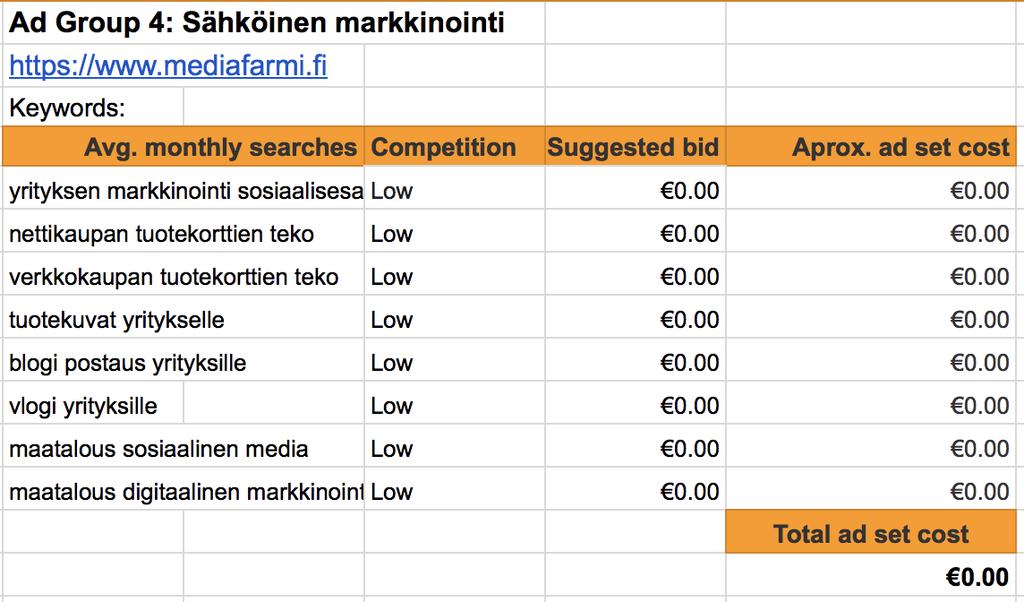Select the suggested bid for tuotekuvat yritykselle
The width and height of the screenshot is (1024, 602).
coord(635,320)
